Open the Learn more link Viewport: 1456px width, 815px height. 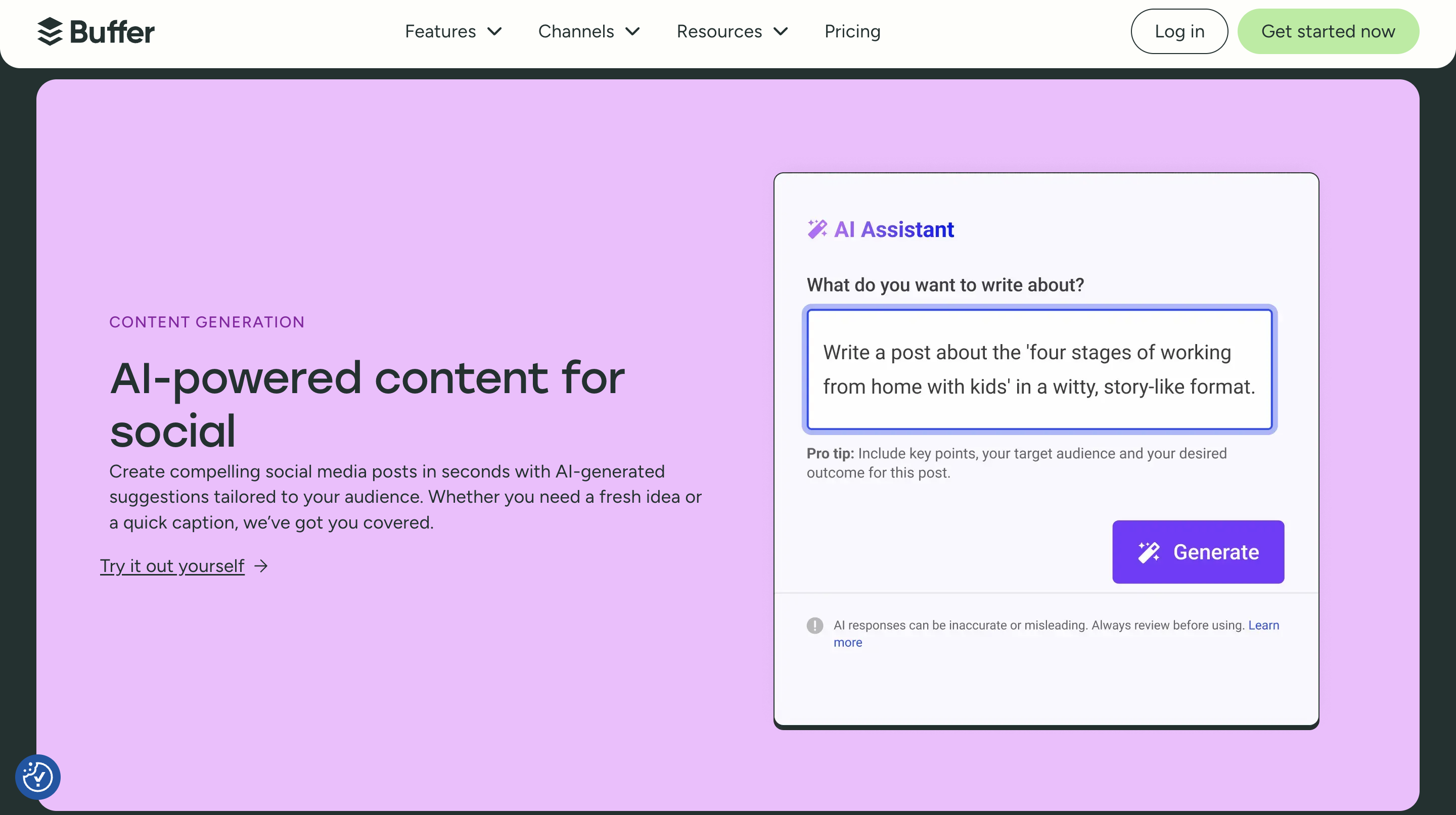pyautogui.click(x=1263, y=625)
